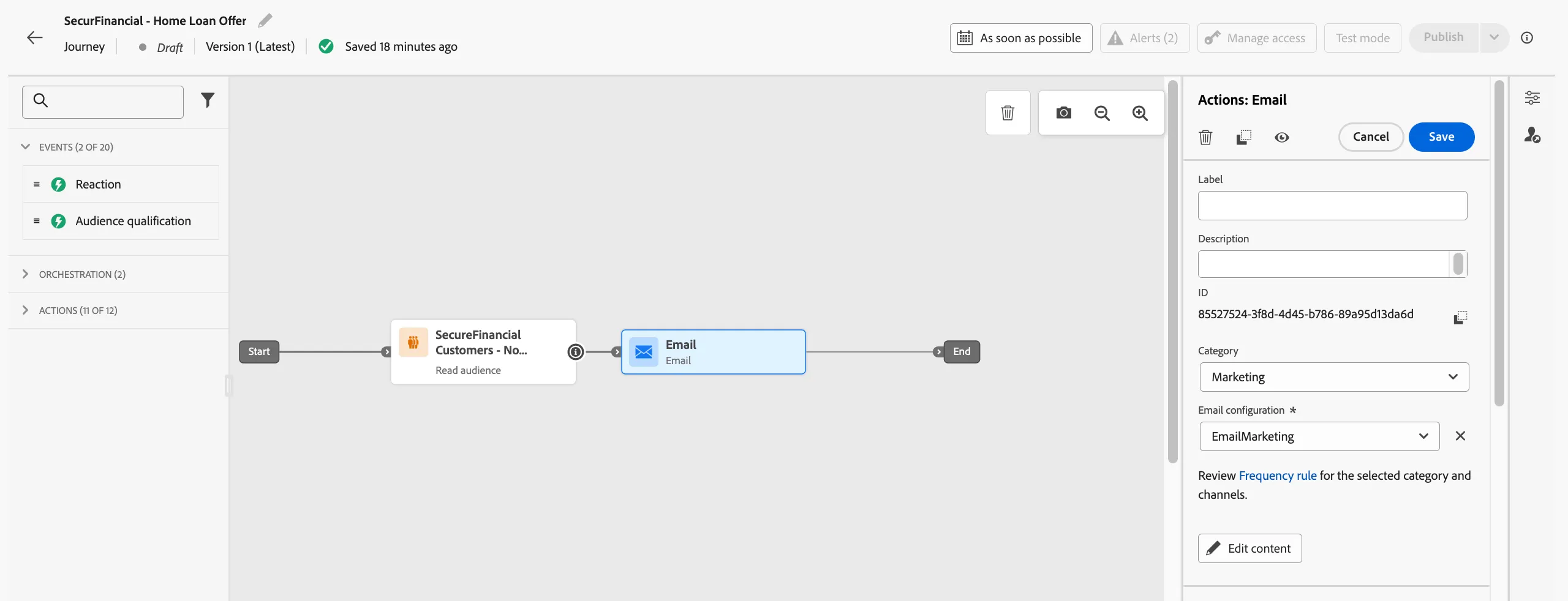
Task: Duplicate the Email action with the copy icon
Action: point(1244,137)
